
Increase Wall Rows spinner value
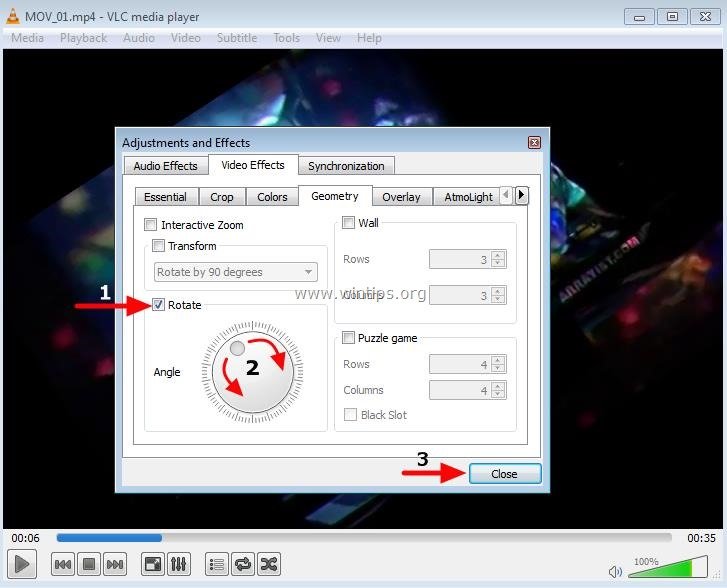[x=498, y=255]
